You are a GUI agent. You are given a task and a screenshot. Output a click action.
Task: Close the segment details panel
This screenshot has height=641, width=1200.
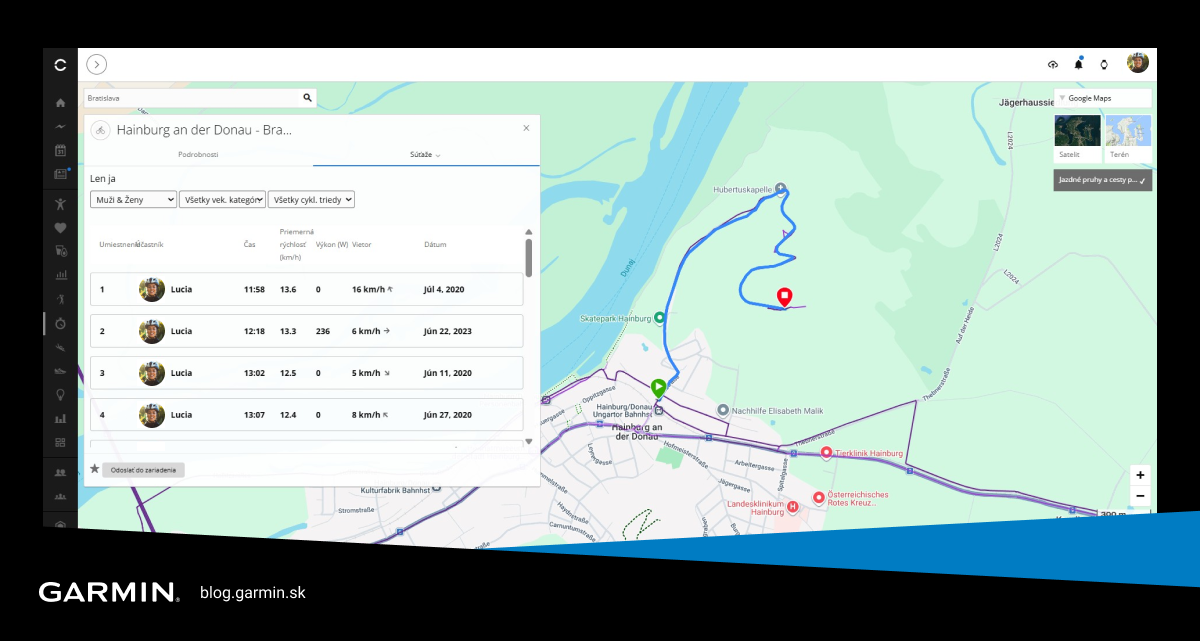tap(527, 128)
